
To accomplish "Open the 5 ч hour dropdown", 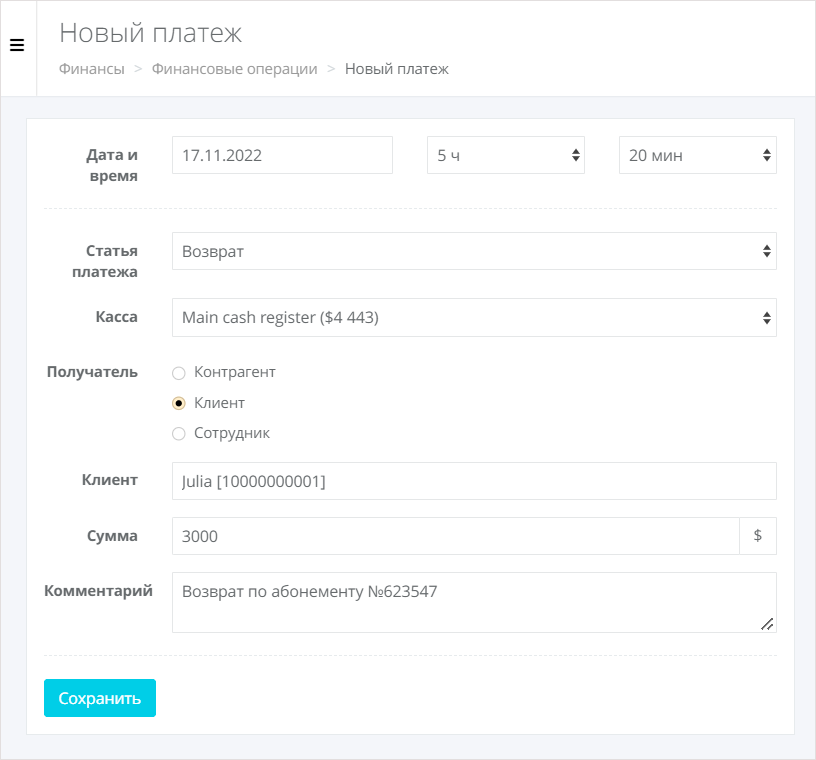I will pyautogui.click(x=506, y=155).
